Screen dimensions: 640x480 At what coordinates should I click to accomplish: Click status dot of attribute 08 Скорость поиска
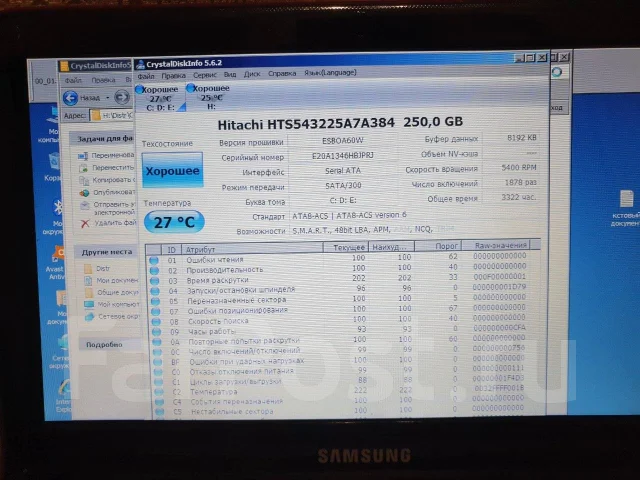(156, 322)
